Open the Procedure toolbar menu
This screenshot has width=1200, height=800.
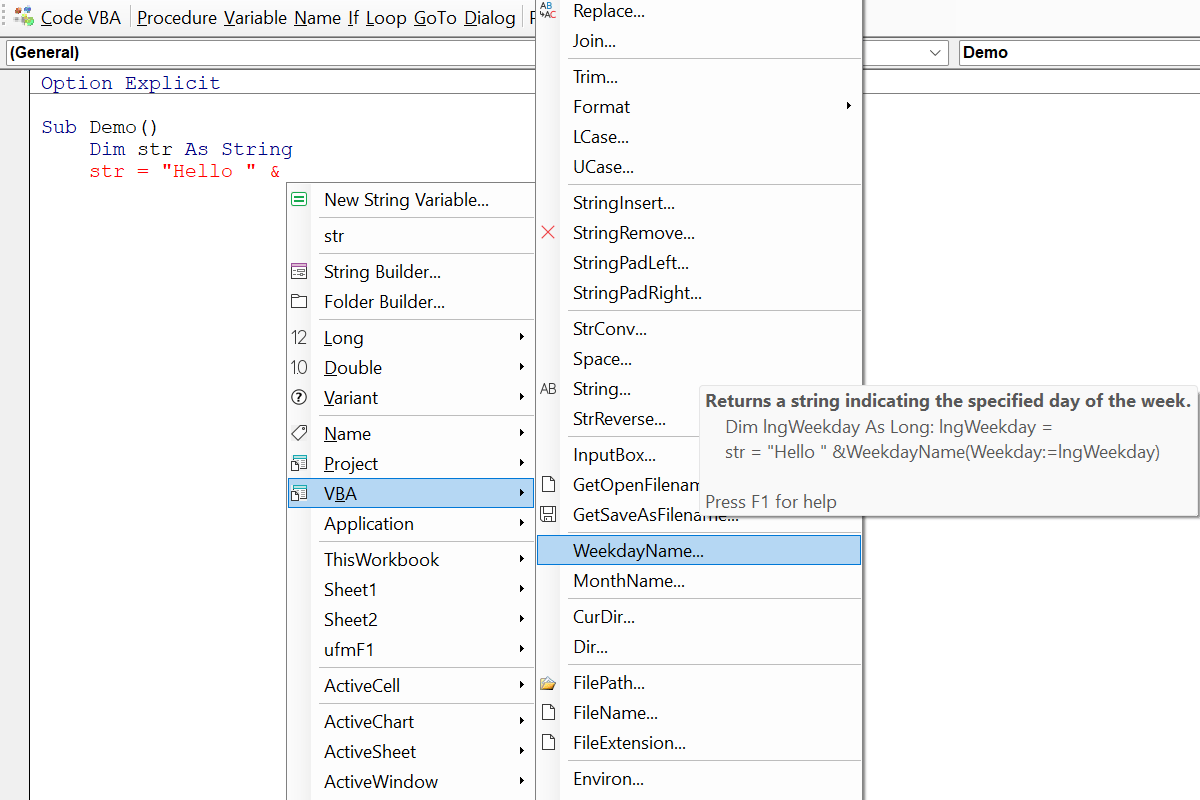tap(178, 18)
